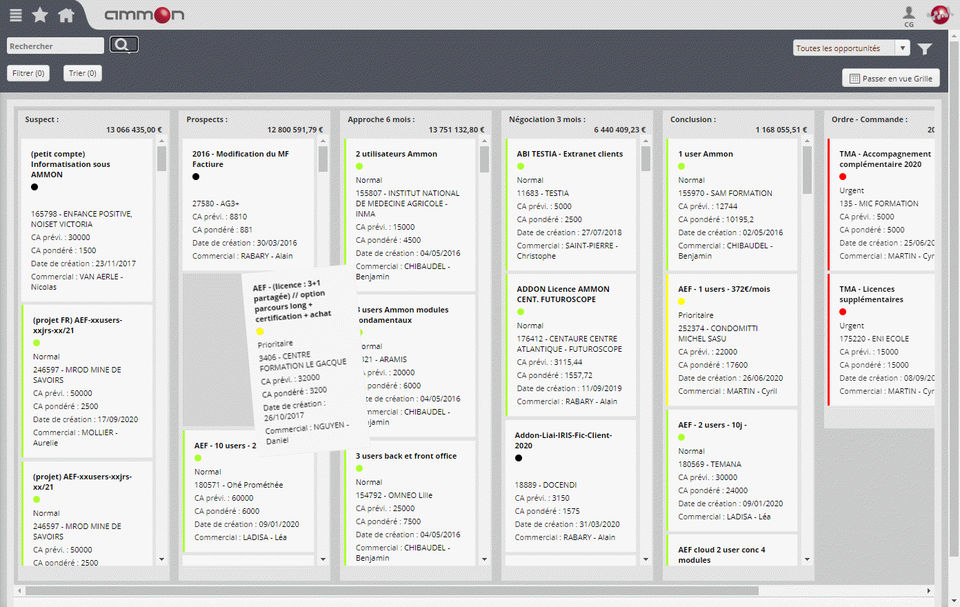This screenshot has width=960, height=607.
Task: Select the Prospects column header
Action: coord(207,119)
